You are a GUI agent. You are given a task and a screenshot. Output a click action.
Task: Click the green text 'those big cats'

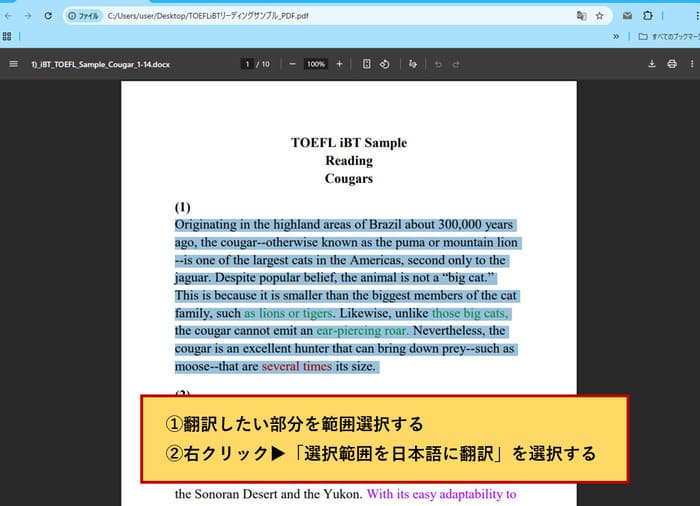(469, 313)
